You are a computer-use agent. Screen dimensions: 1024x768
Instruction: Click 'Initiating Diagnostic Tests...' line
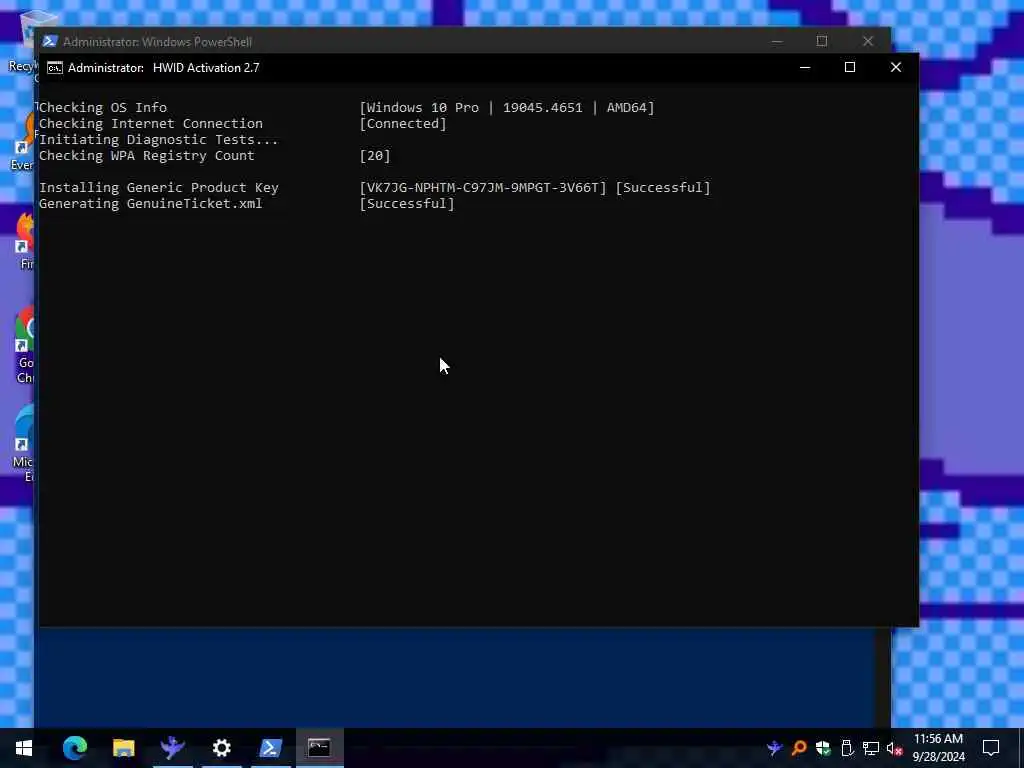point(159,139)
